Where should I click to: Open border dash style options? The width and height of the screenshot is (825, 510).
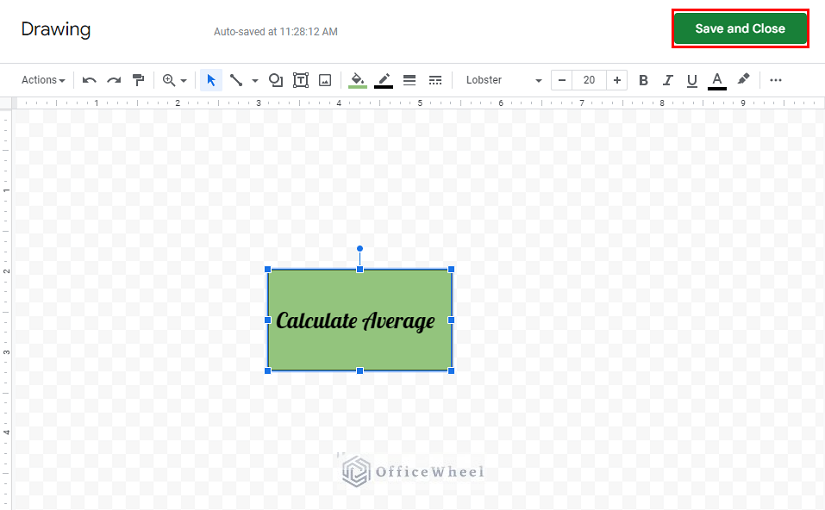point(435,80)
